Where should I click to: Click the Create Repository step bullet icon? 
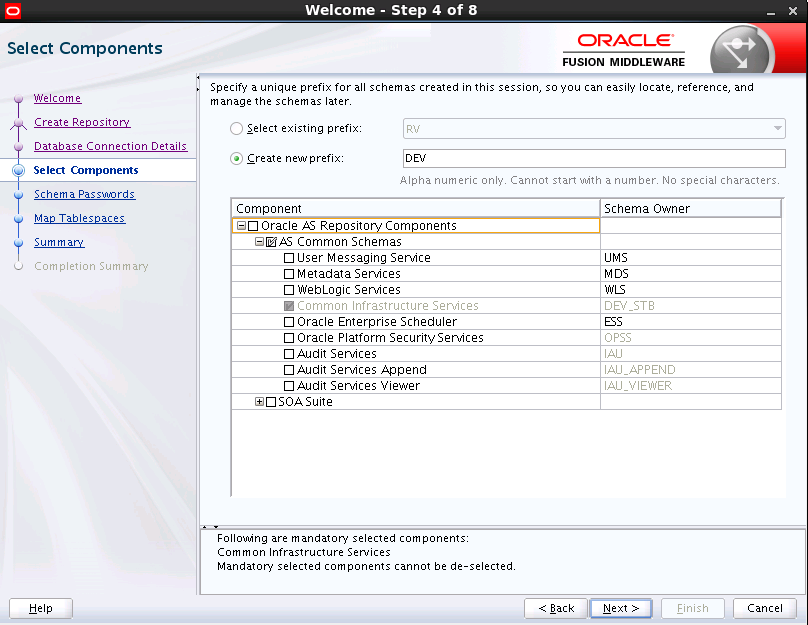19,123
